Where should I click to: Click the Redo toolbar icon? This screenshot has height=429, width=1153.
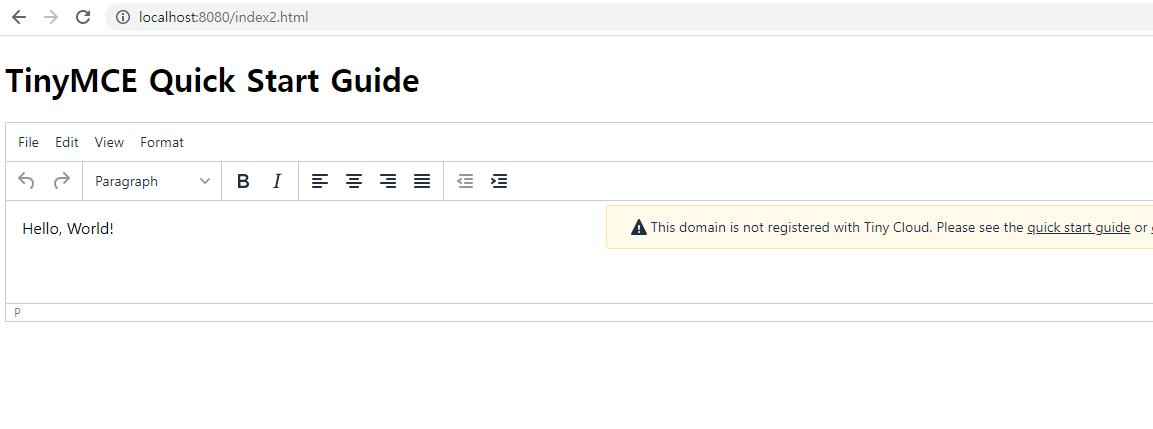pos(62,181)
